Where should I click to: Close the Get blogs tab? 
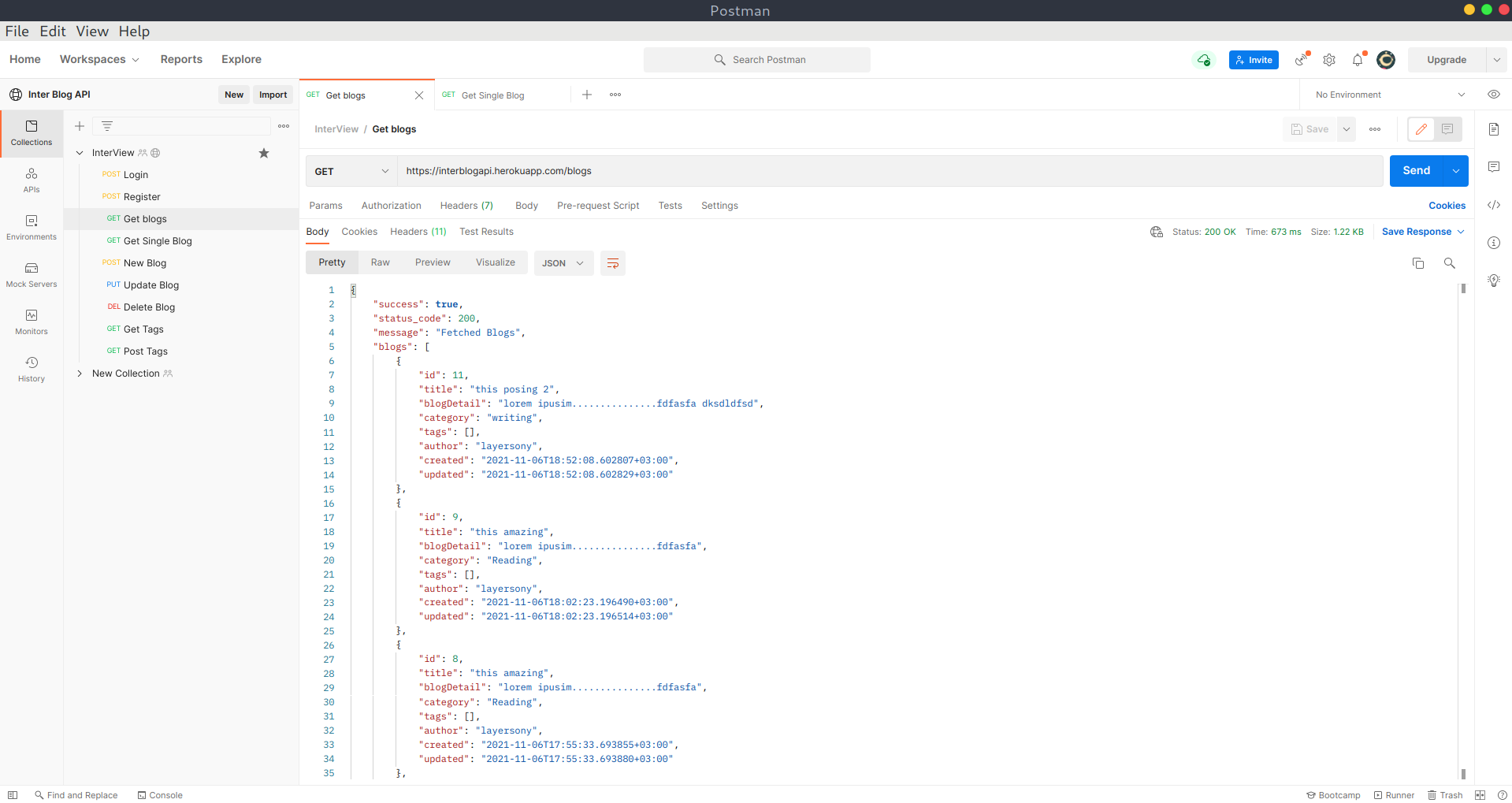coord(419,95)
